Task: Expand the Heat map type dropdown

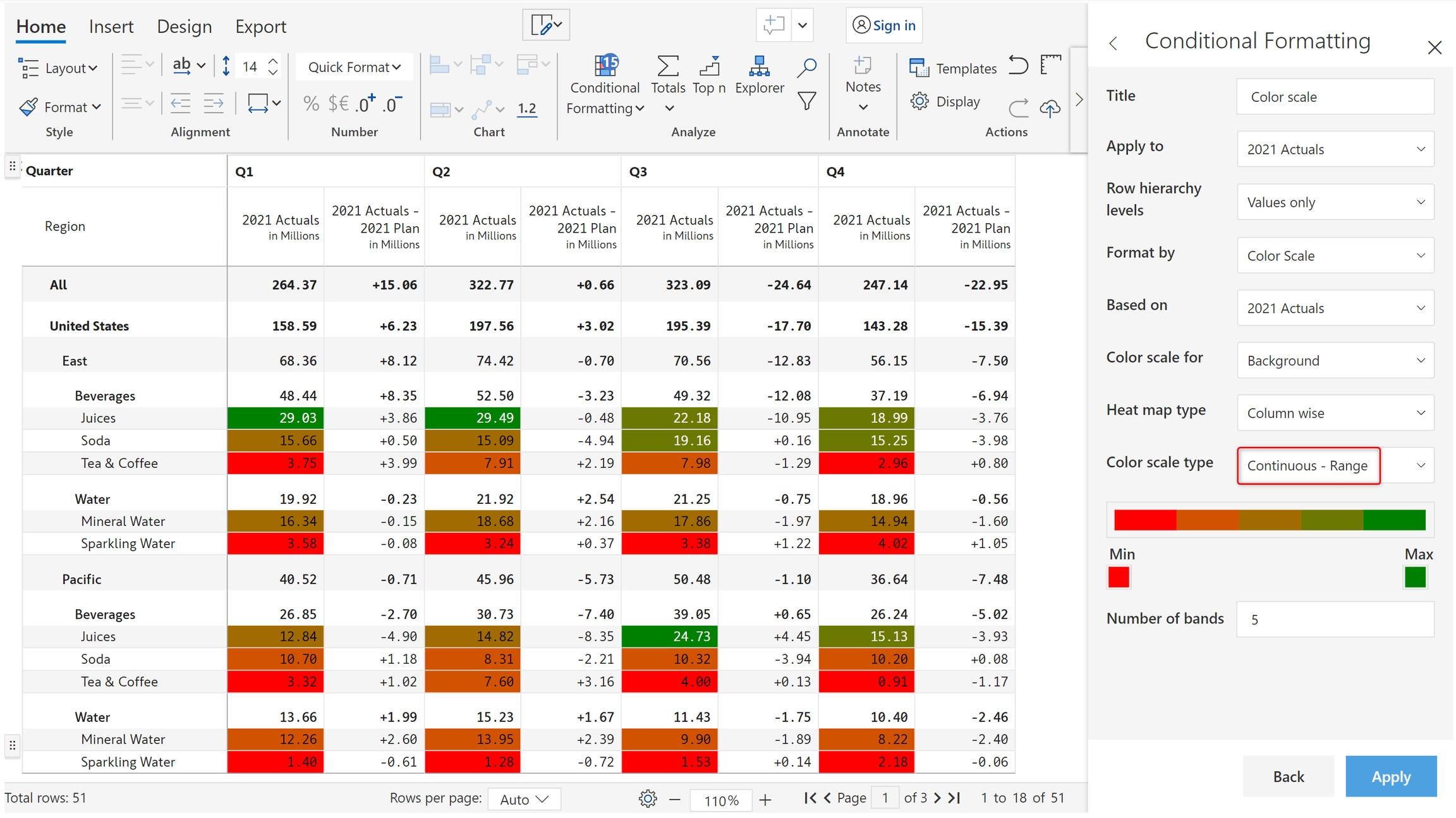Action: [1335, 413]
